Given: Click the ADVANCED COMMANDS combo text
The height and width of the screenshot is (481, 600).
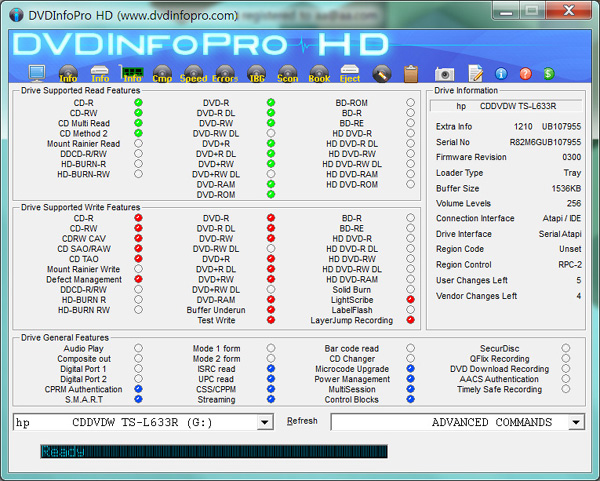Looking at the screenshot, I should coord(492,422).
